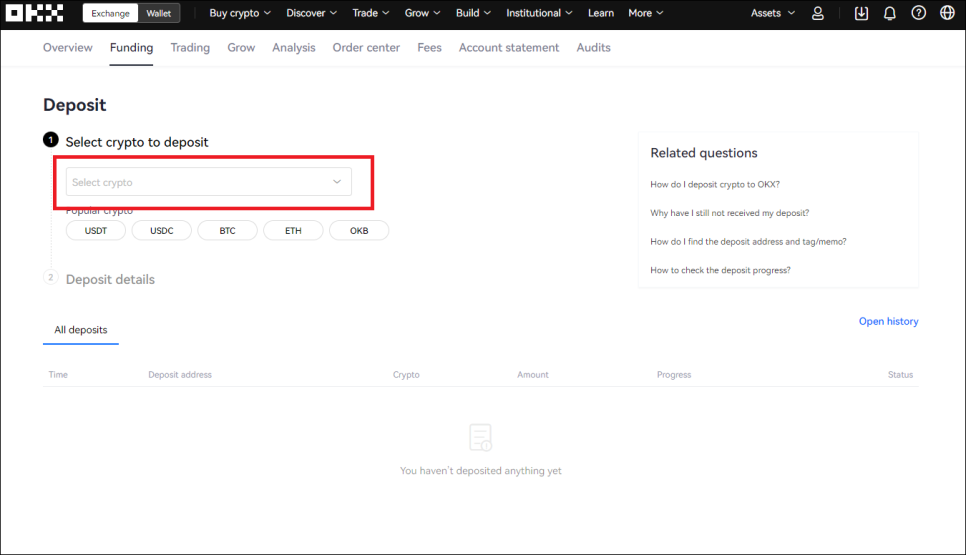Open the Select crypto dropdown
The height and width of the screenshot is (555, 966).
point(209,182)
